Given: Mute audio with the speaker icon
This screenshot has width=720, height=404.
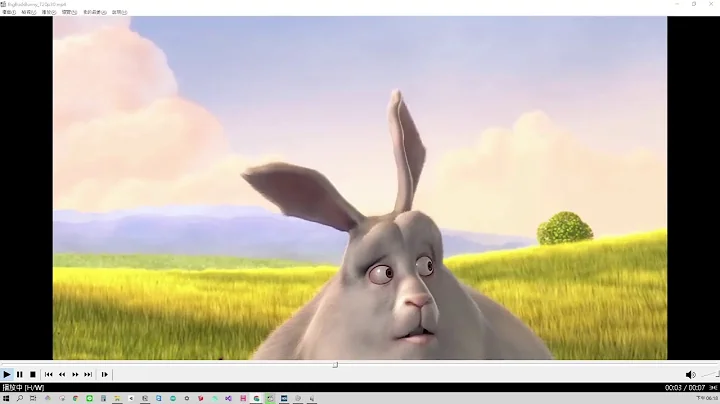Looking at the screenshot, I should click(x=690, y=375).
